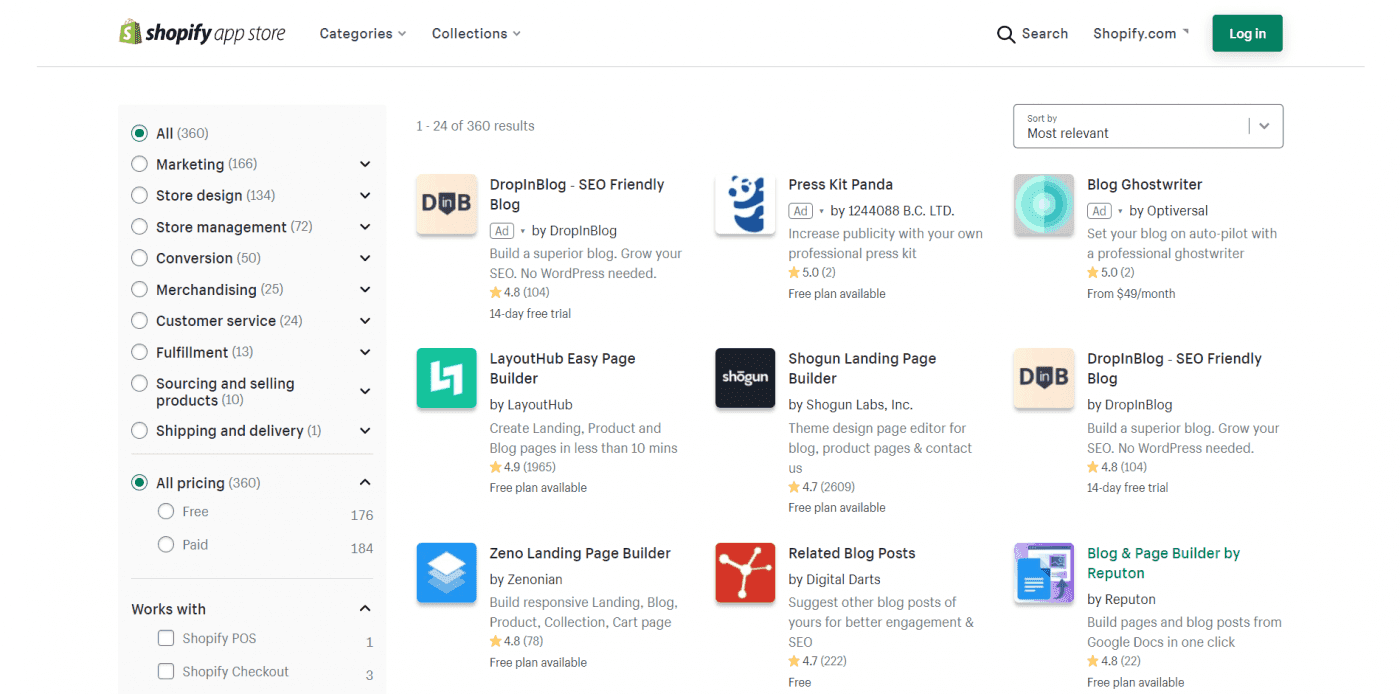Open the Blog Ghostwriter app icon
The image size is (1400, 694).
pyautogui.click(x=1044, y=205)
